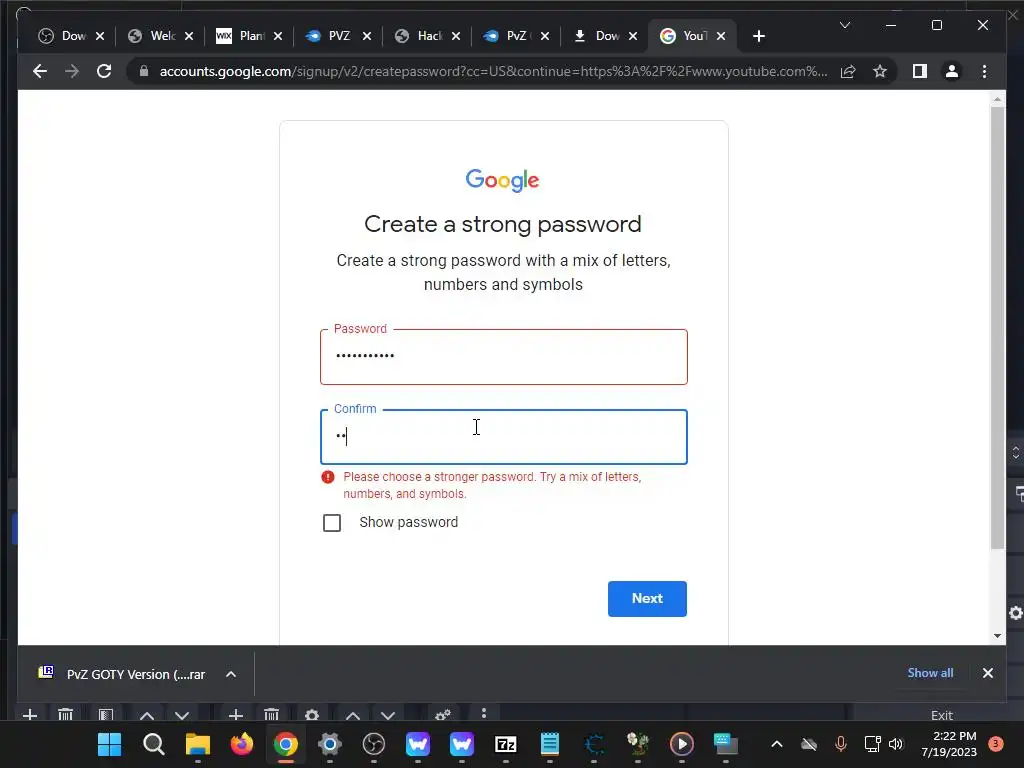Go back to the previous page
Viewport: 1024px width, 768px height.
click(40, 71)
